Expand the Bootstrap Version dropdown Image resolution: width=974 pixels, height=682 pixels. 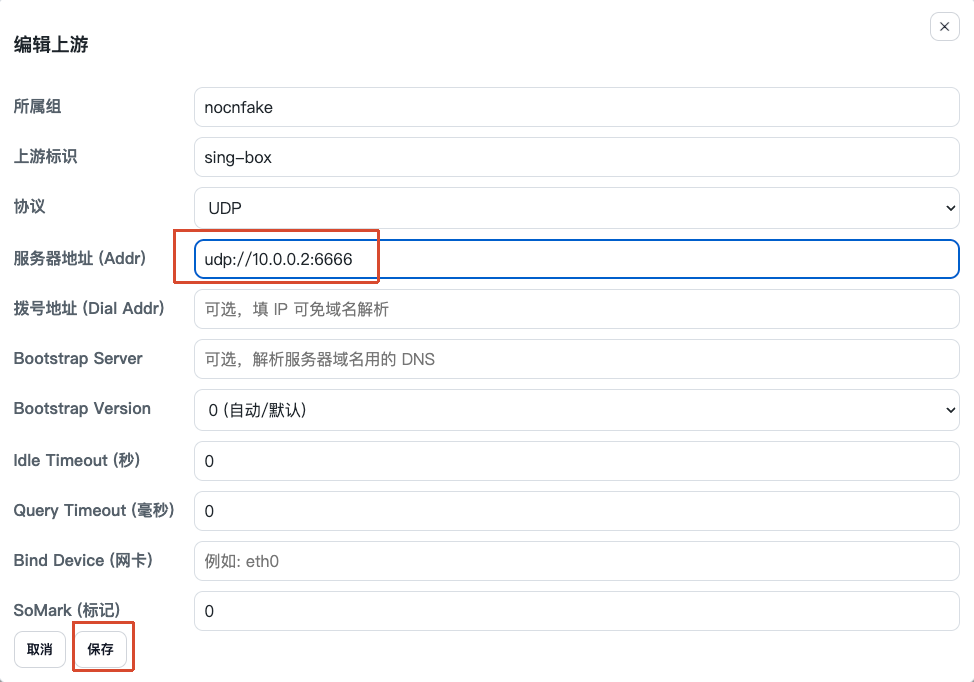pos(576,410)
